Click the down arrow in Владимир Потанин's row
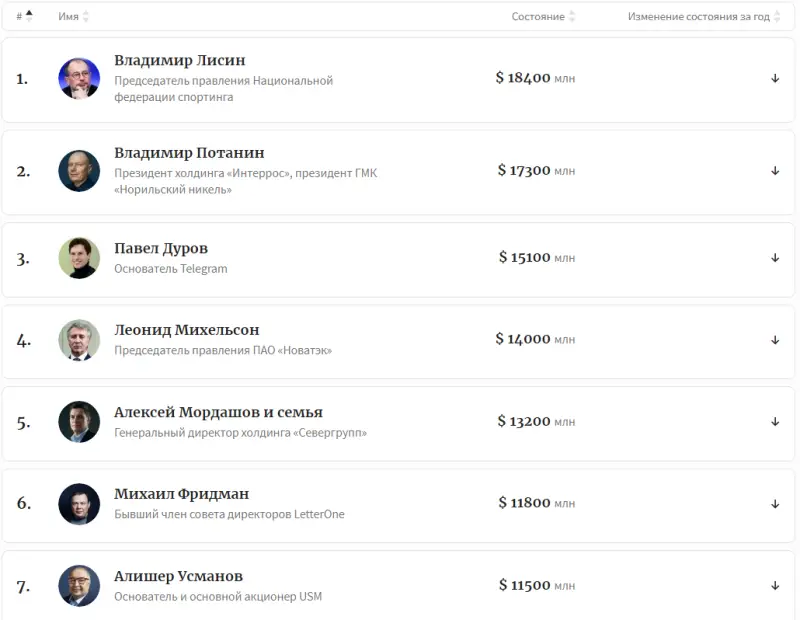The image size is (800, 620). pyautogui.click(x=775, y=171)
